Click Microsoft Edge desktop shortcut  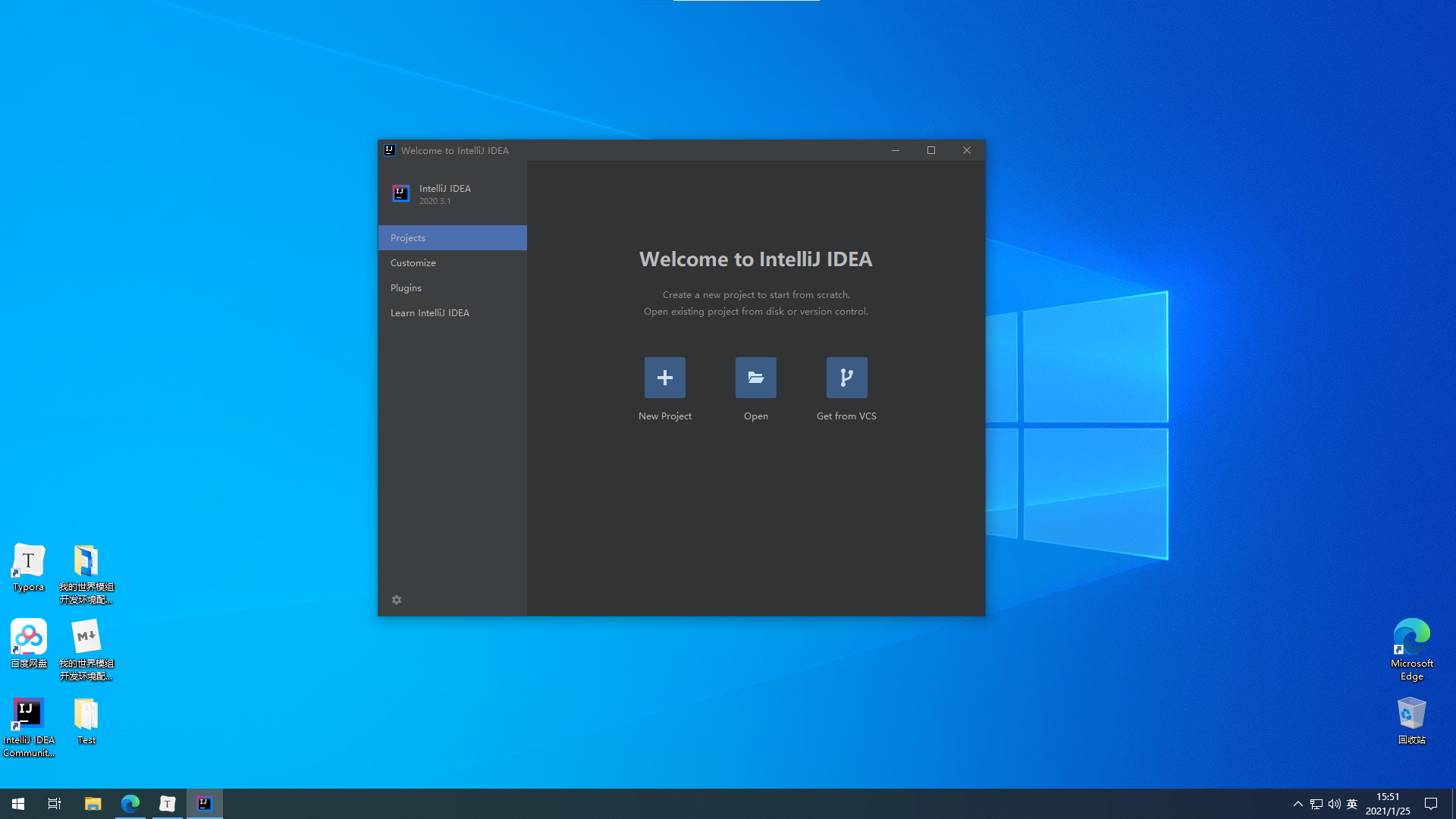(1411, 638)
